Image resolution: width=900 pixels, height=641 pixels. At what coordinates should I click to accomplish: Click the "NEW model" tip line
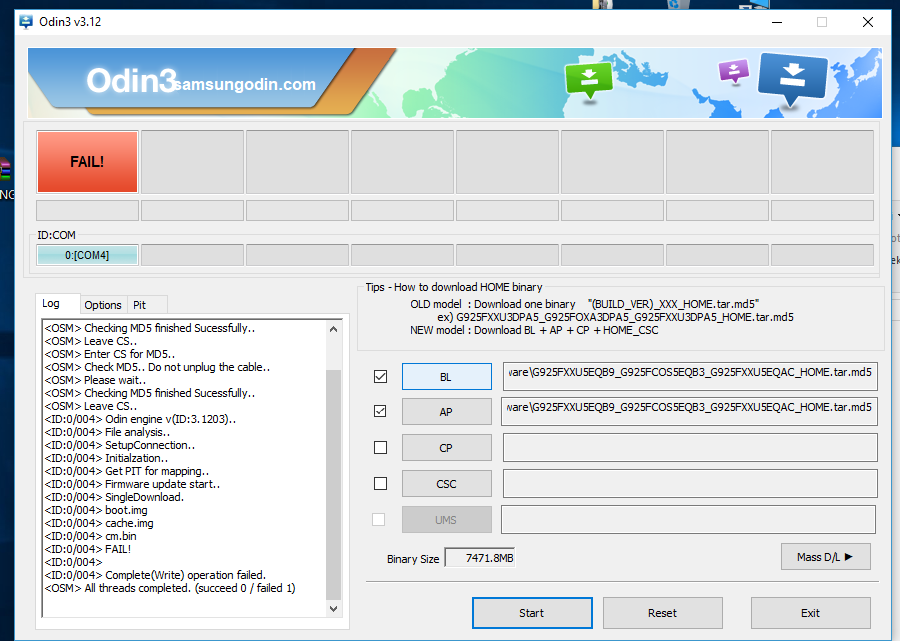coord(534,331)
